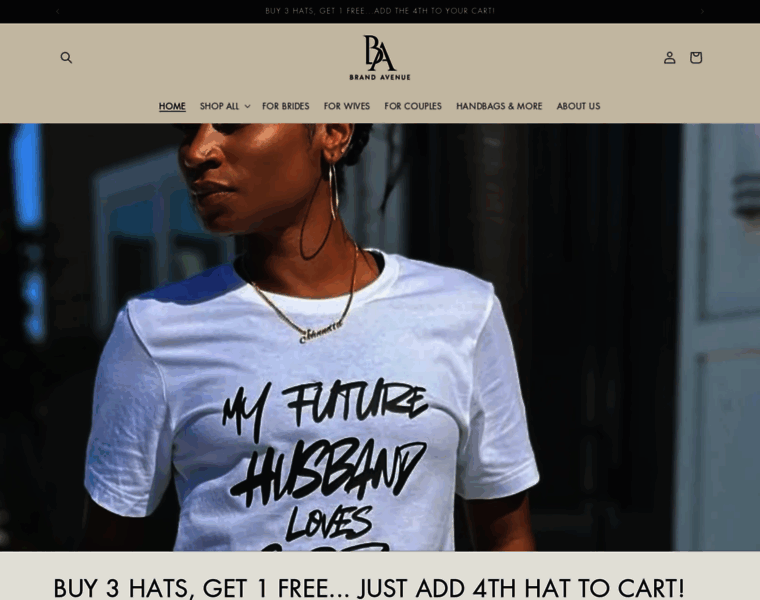
Task: Open Handbags & More category
Action: click(x=499, y=106)
